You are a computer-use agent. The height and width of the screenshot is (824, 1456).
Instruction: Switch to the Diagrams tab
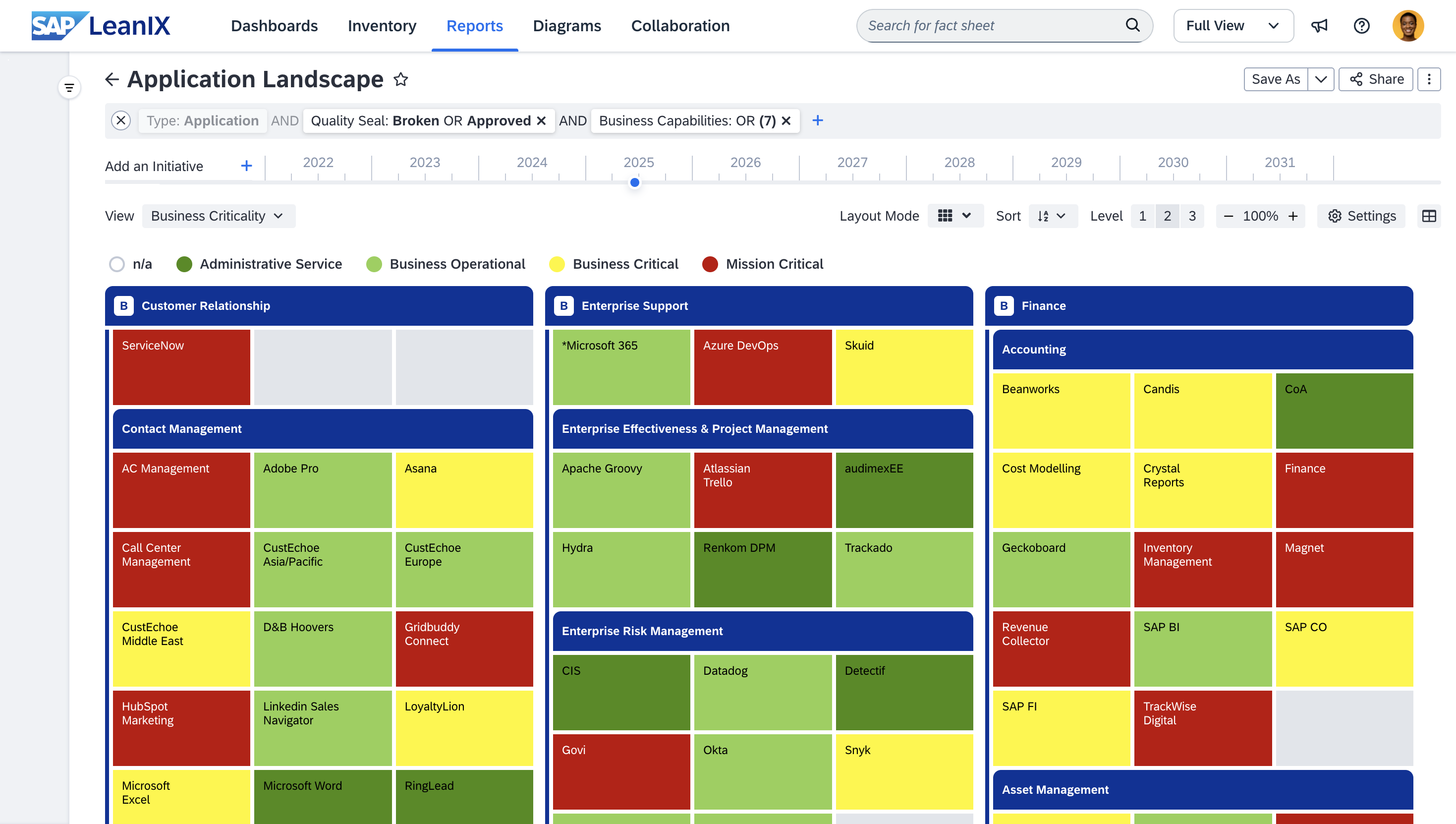[x=567, y=25]
